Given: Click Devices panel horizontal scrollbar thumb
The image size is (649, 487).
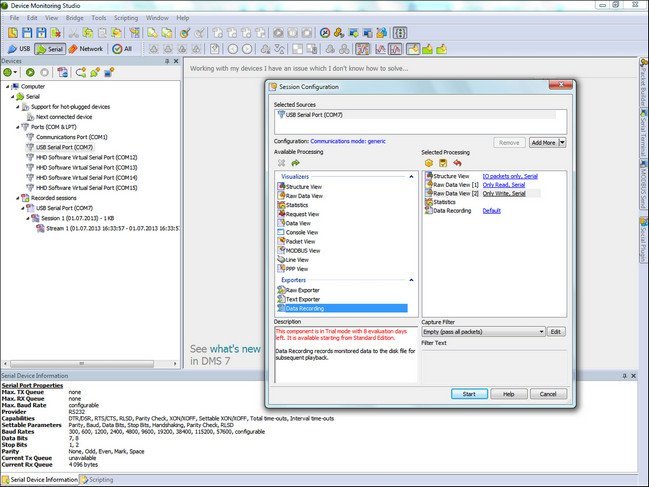Looking at the screenshot, I should coord(82,364).
